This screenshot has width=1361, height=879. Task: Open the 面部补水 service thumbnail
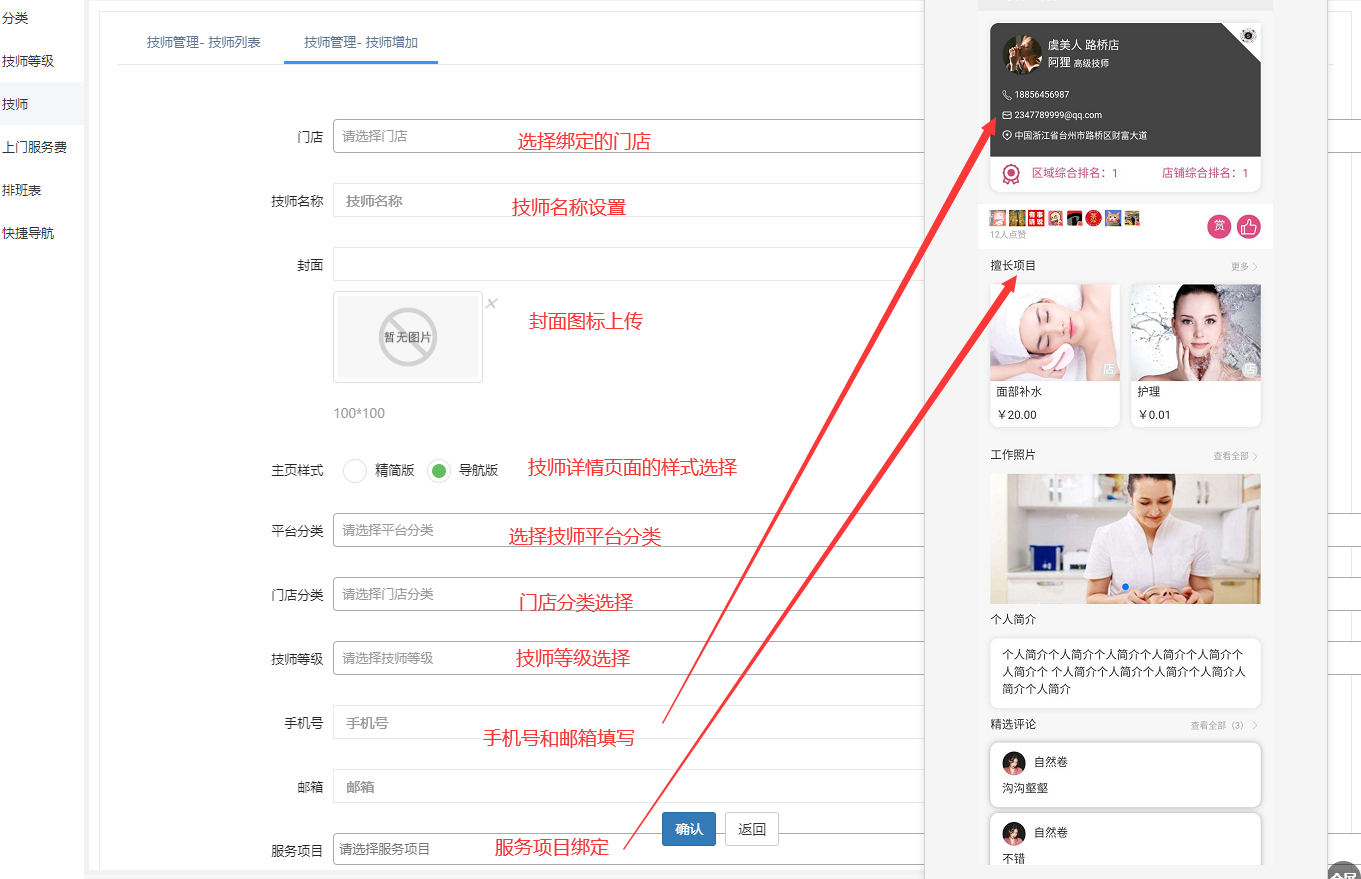point(1055,333)
